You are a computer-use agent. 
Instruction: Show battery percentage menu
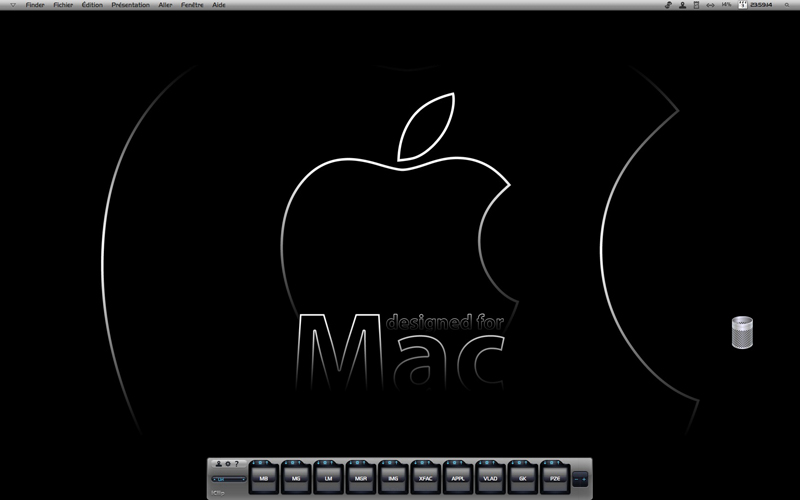[x=726, y=5]
